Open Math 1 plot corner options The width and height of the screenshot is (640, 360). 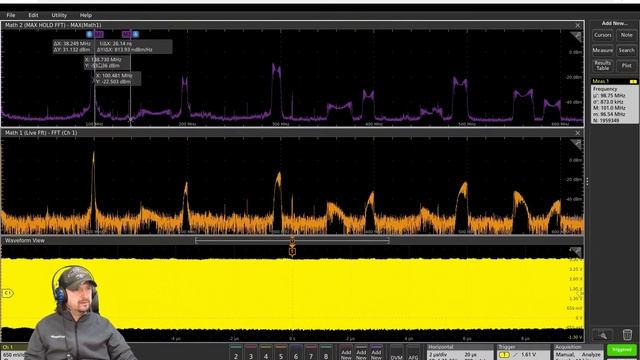[576, 144]
